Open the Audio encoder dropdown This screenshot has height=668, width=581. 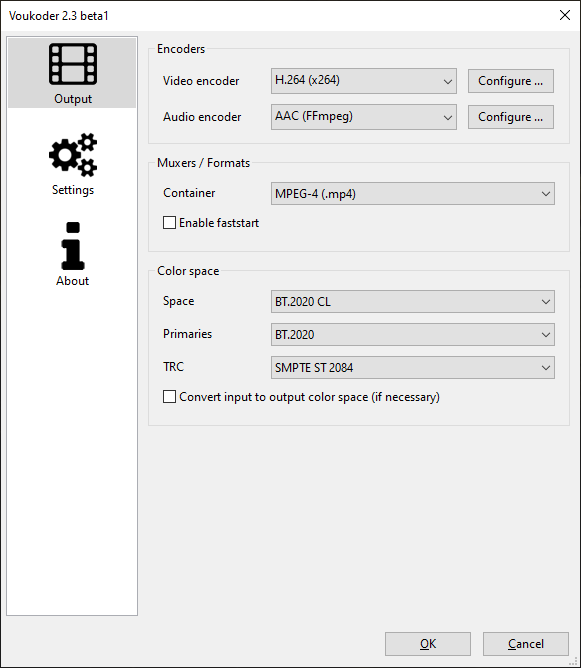pos(364,117)
